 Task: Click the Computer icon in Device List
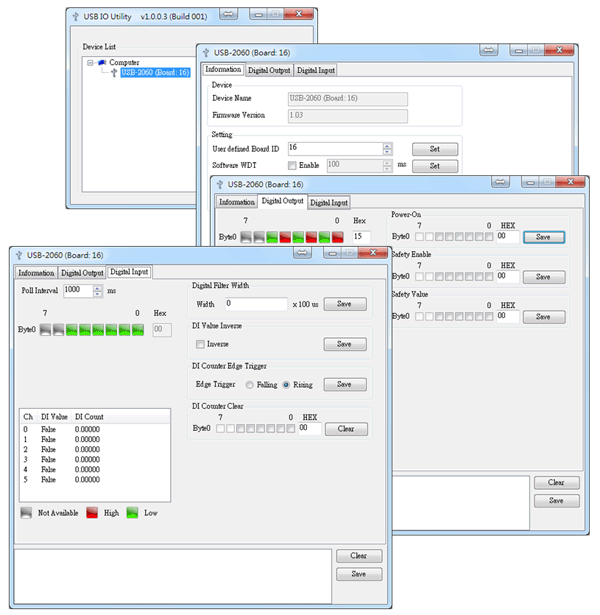[x=102, y=62]
